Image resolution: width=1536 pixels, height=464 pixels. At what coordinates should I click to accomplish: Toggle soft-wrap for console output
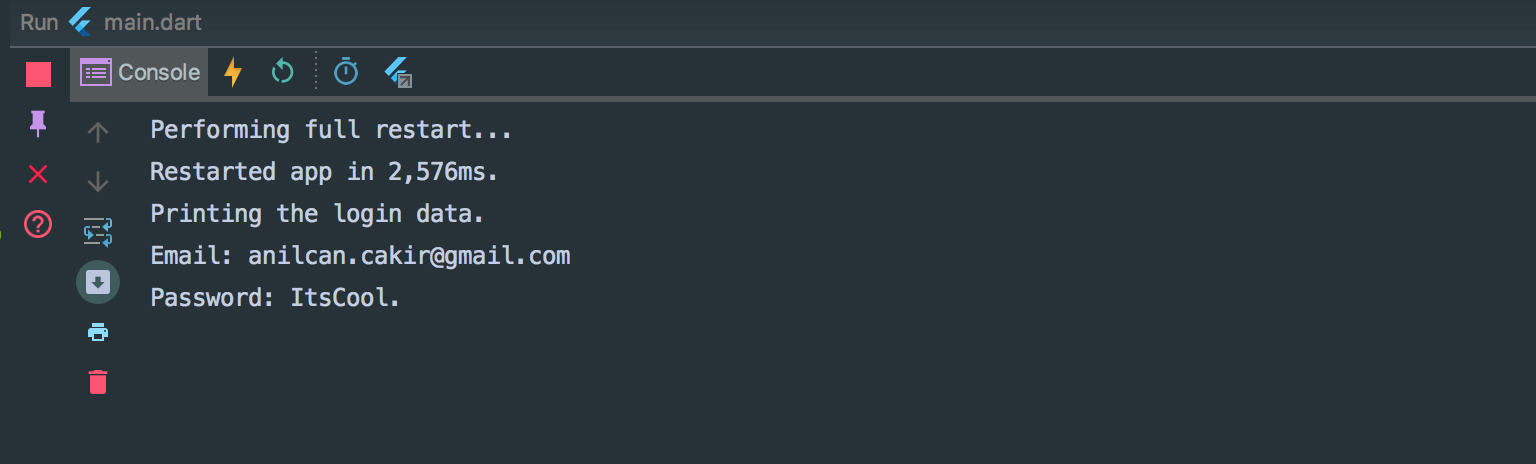[98, 232]
